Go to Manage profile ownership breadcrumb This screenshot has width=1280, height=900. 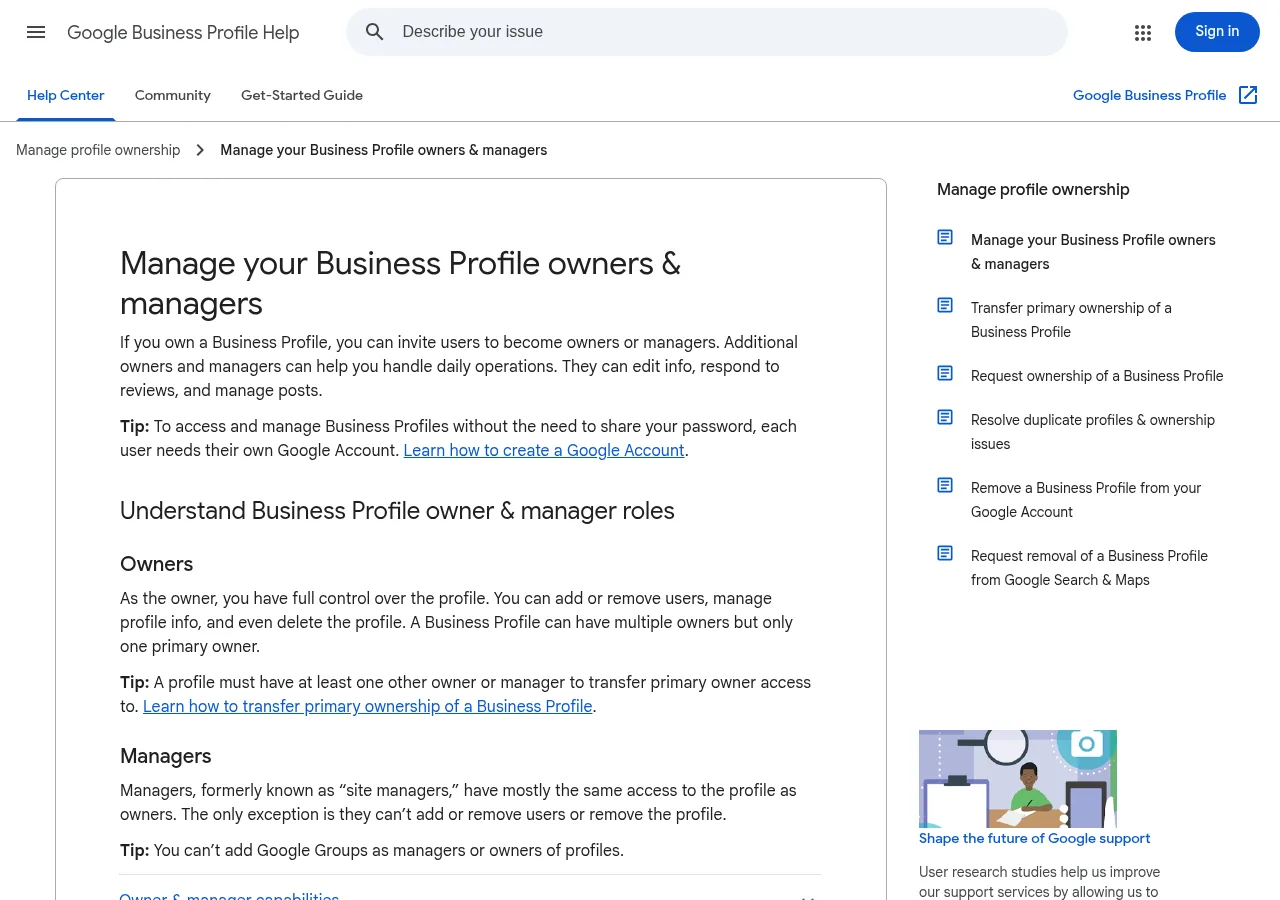(98, 150)
